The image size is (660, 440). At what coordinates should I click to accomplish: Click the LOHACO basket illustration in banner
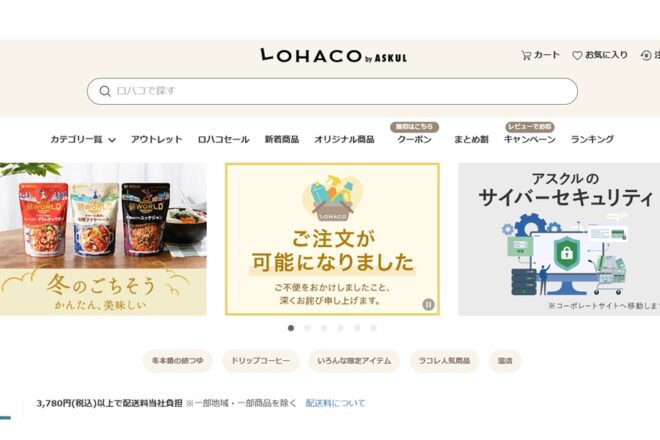pyautogui.click(x=333, y=198)
